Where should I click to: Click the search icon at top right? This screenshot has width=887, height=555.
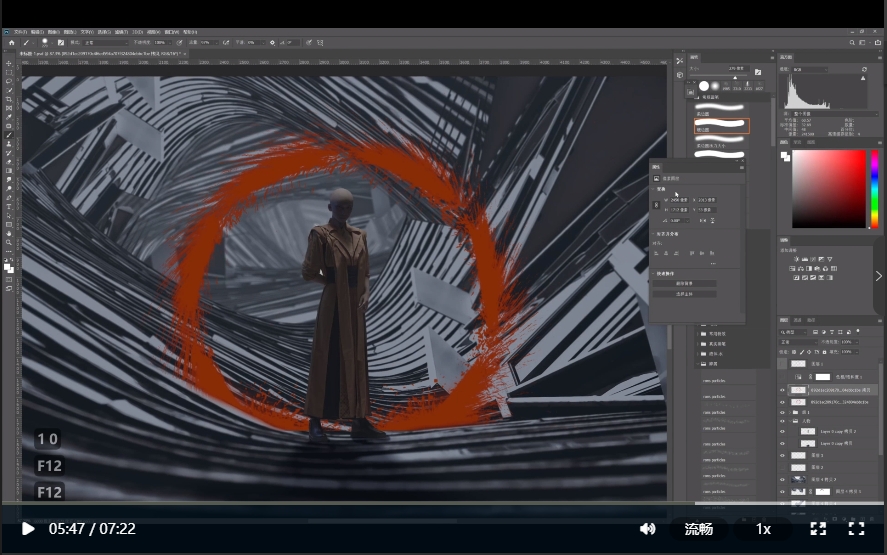tap(852, 42)
